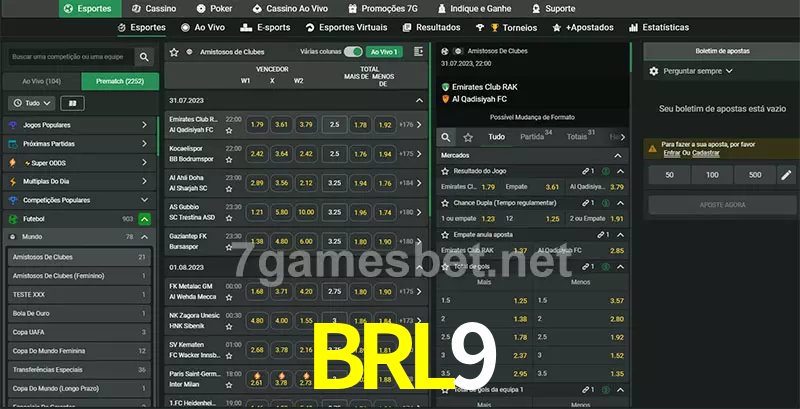Screen dimensions: 800x409
Task: Go to E-sports sub-navigation
Action: 265,28
